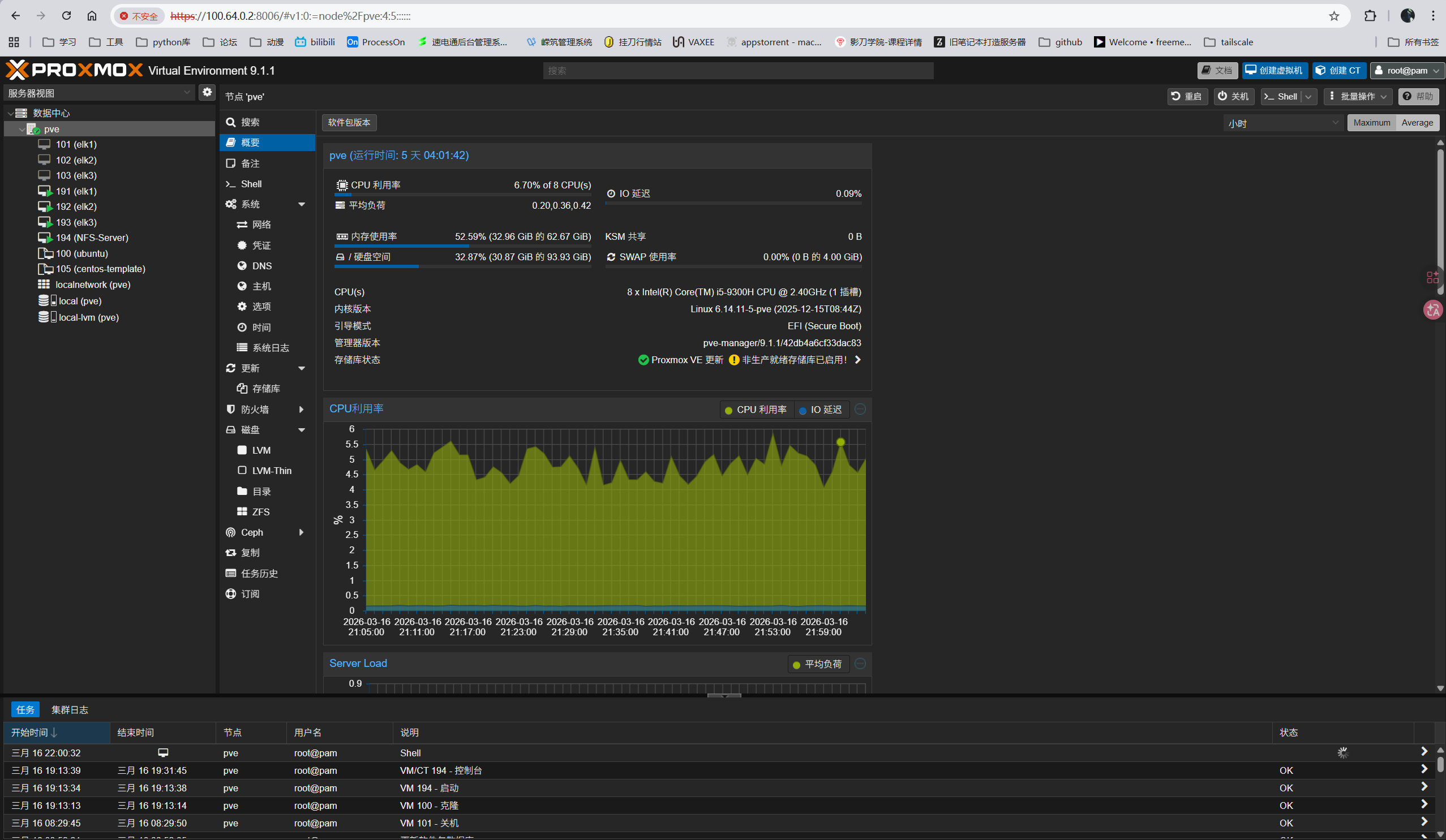
Task: Click the 创建虚拟机 button
Action: (x=1275, y=71)
